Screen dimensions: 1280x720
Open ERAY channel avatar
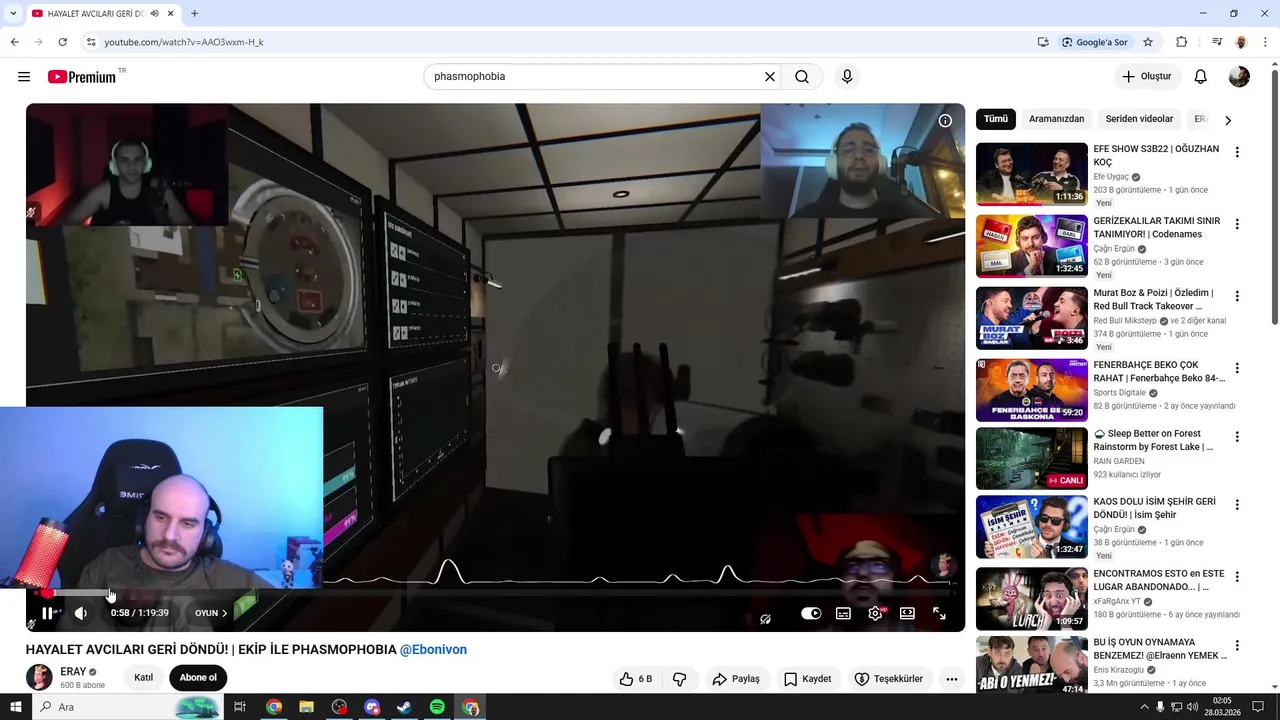coord(39,677)
